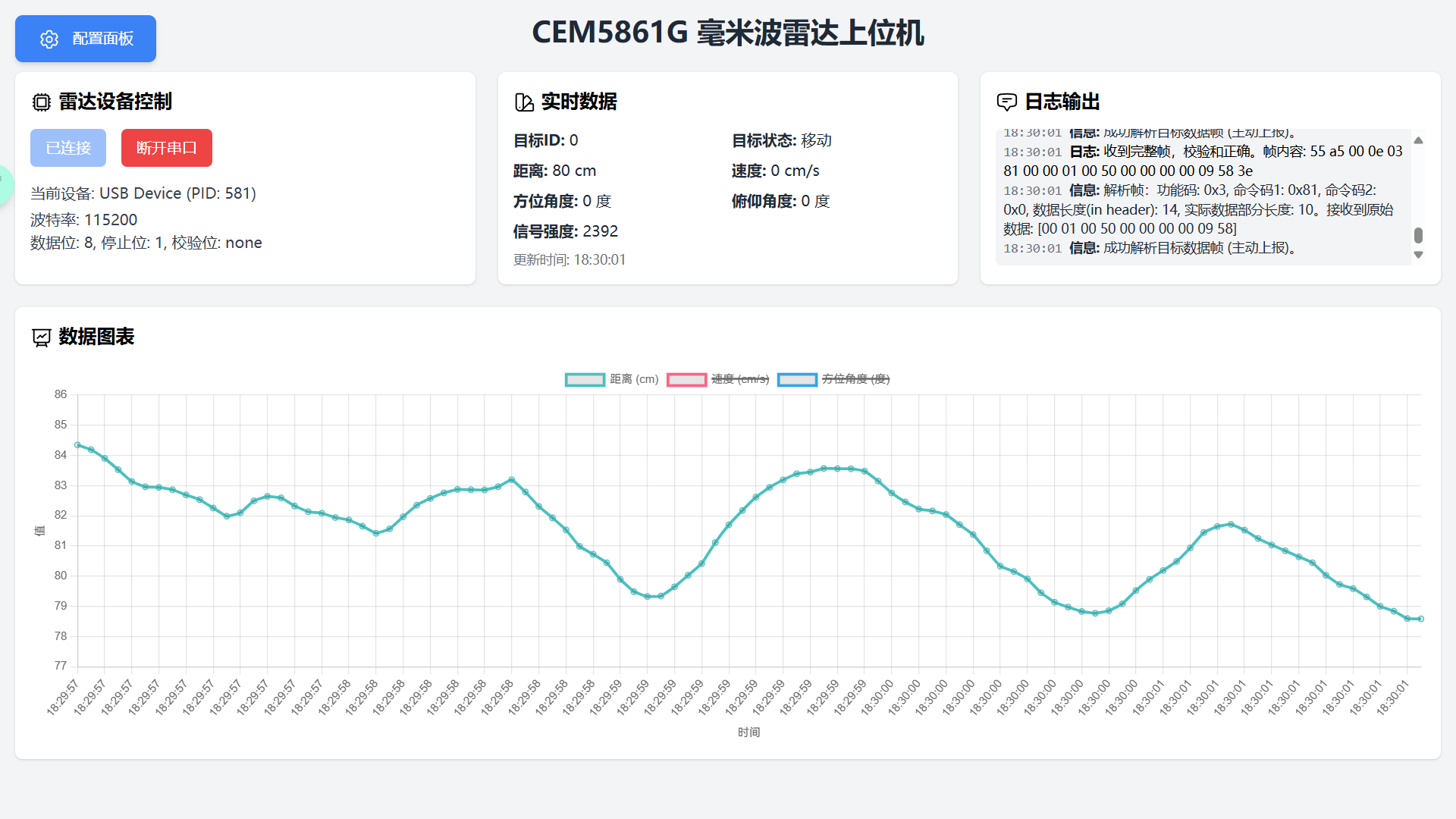This screenshot has width=1456, height=819.
Task: Click the icon next to 实时数据 heading
Action: 524,102
